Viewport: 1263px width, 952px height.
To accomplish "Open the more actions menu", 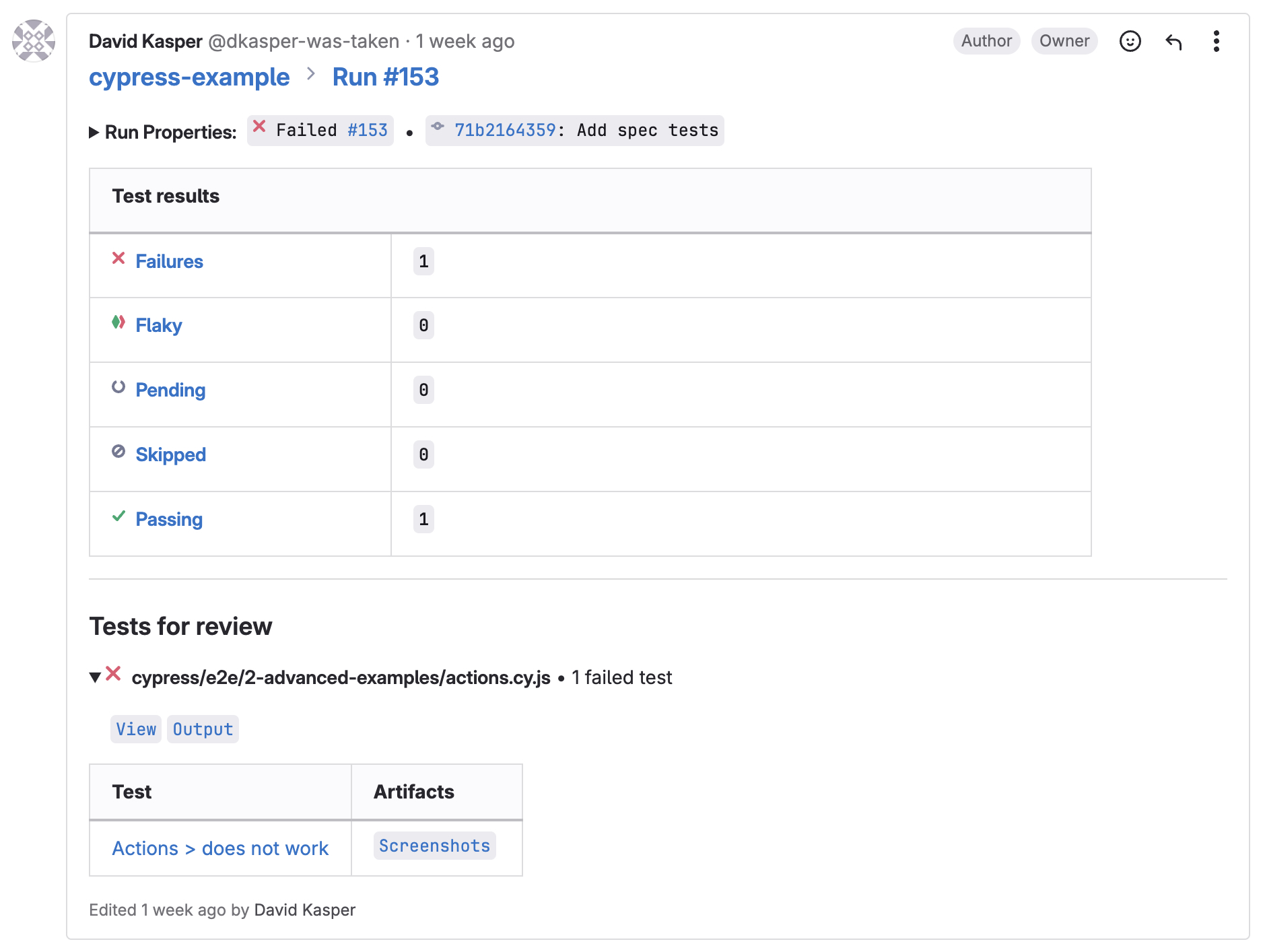I will coord(1217,41).
